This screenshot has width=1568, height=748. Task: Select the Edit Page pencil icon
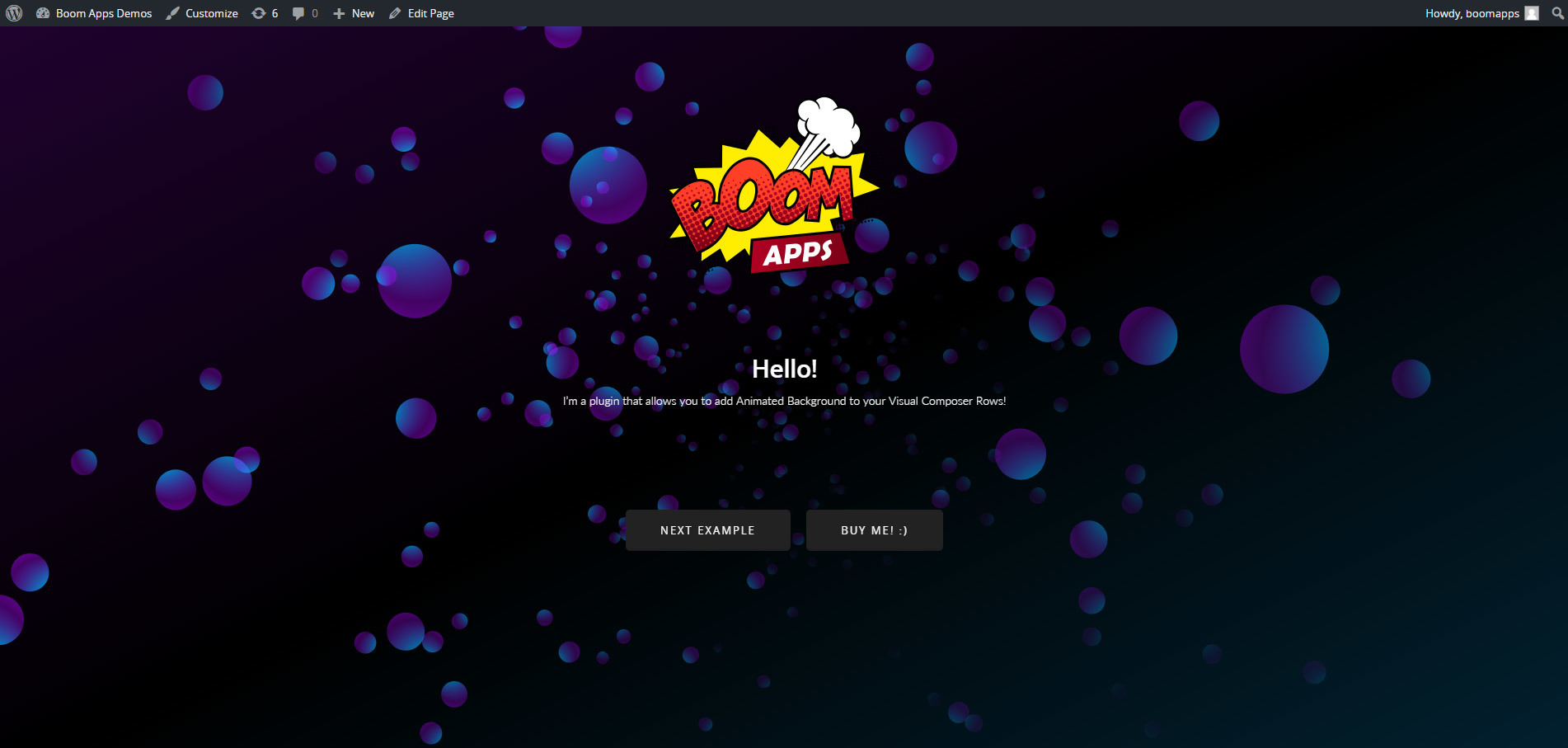[x=394, y=12]
